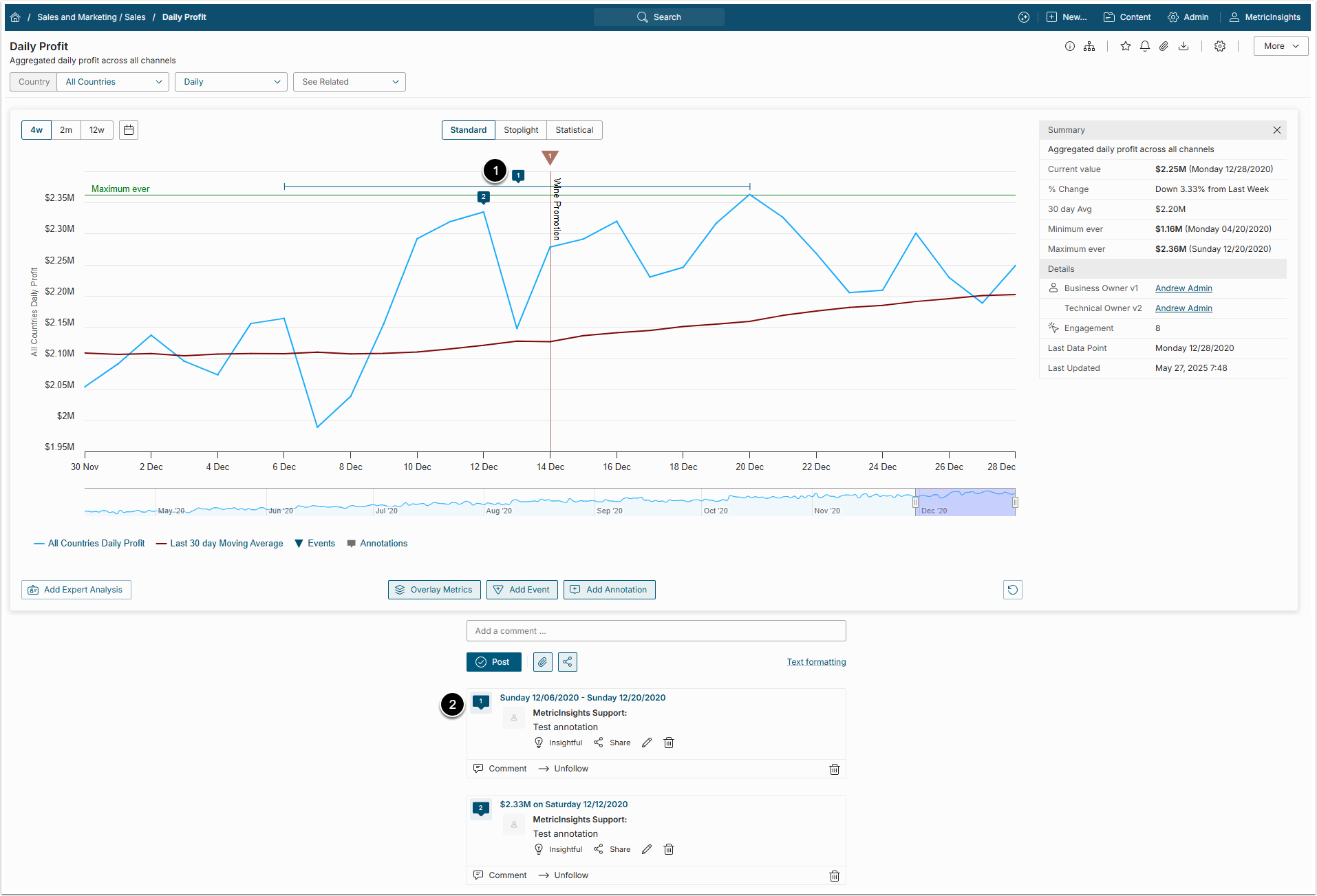The image size is (1317, 896).
Task: Switch to the Stoplight view tab
Action: [521, 130]
